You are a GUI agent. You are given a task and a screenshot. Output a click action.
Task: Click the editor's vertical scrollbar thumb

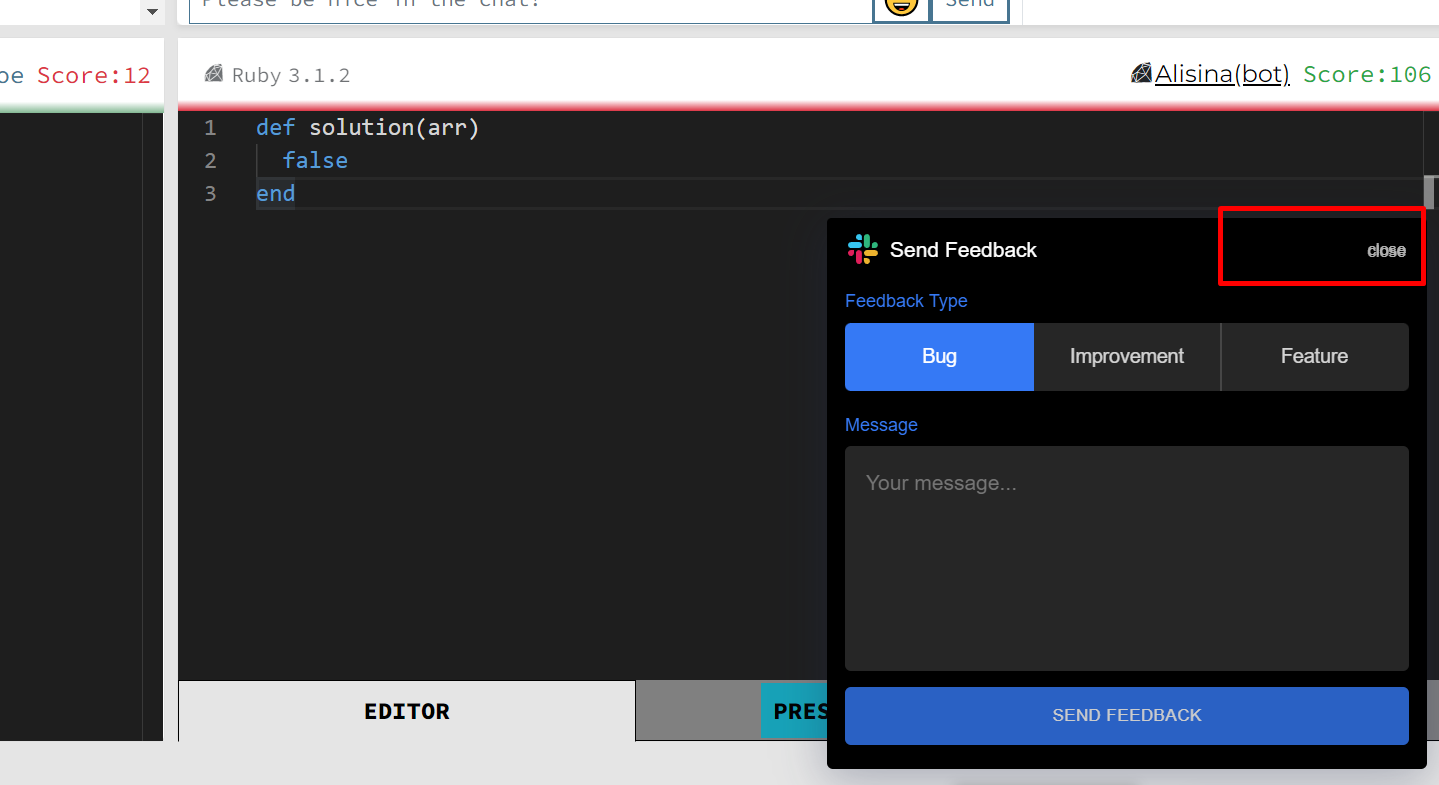click(x=1431, y=192)
